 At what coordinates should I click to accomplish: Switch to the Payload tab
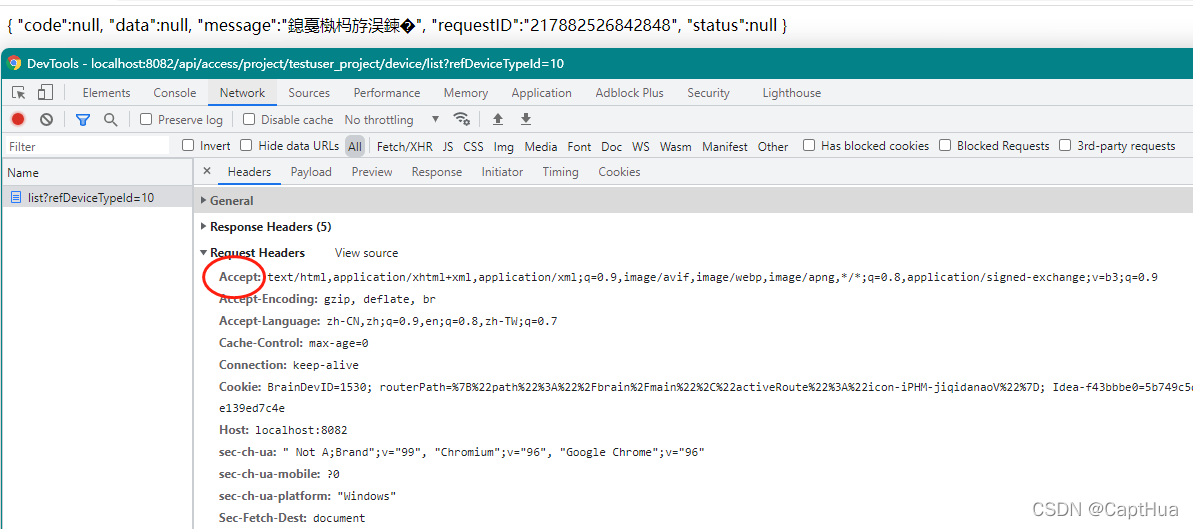tap(311, 172)
